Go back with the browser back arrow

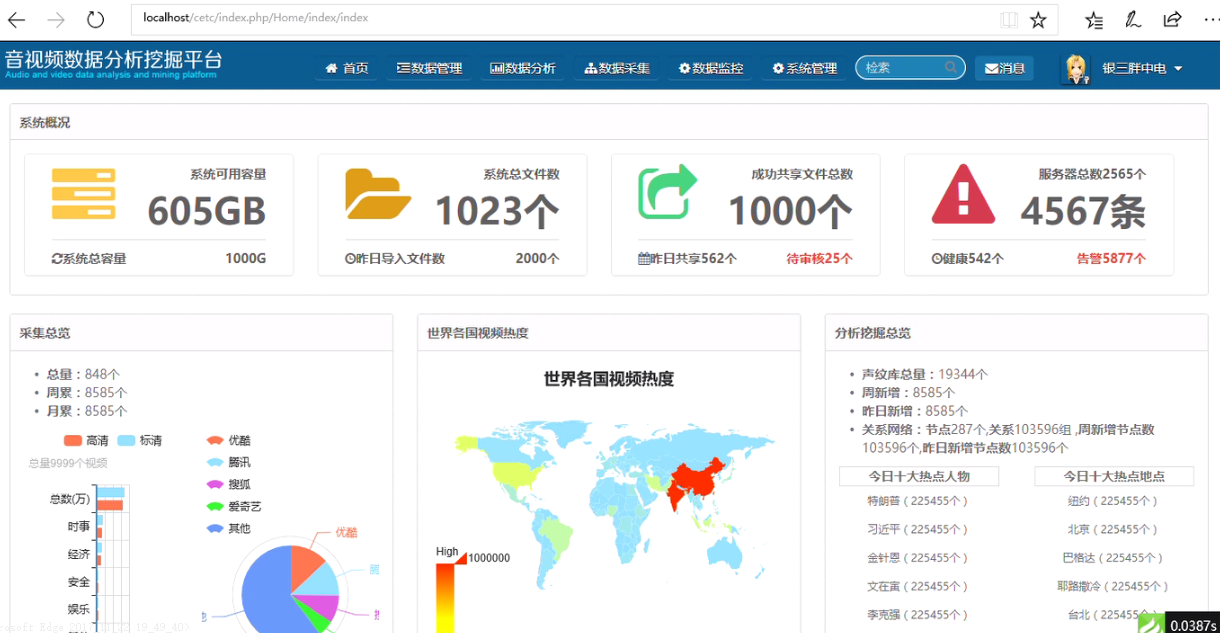point(17,19)
